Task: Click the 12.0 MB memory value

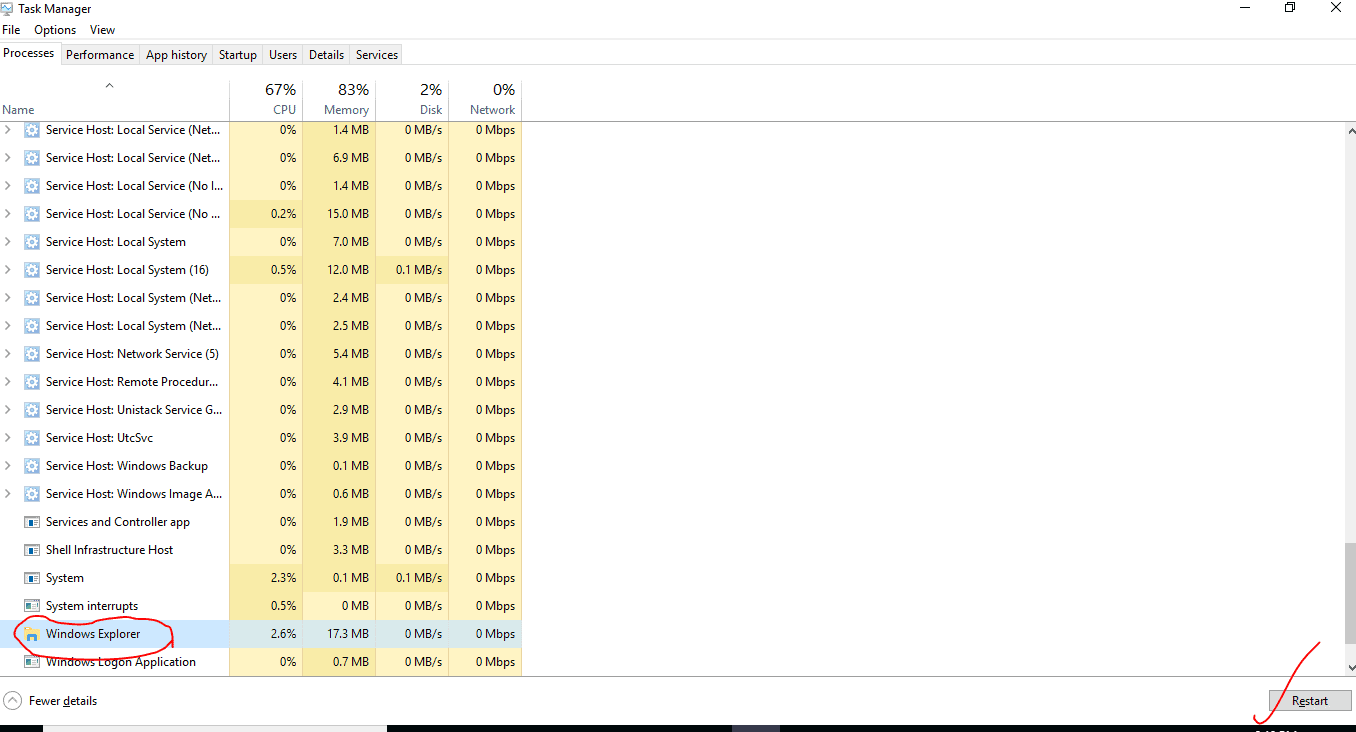Action: point(346,270)
